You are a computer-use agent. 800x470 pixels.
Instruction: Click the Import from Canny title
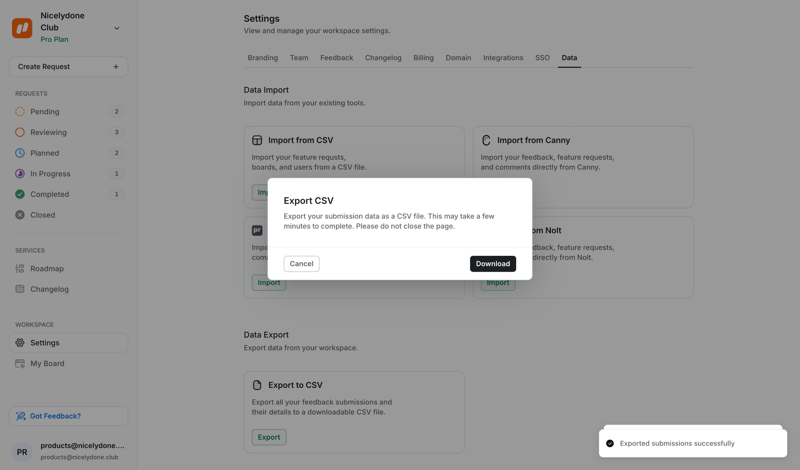[x=534, y=140]
